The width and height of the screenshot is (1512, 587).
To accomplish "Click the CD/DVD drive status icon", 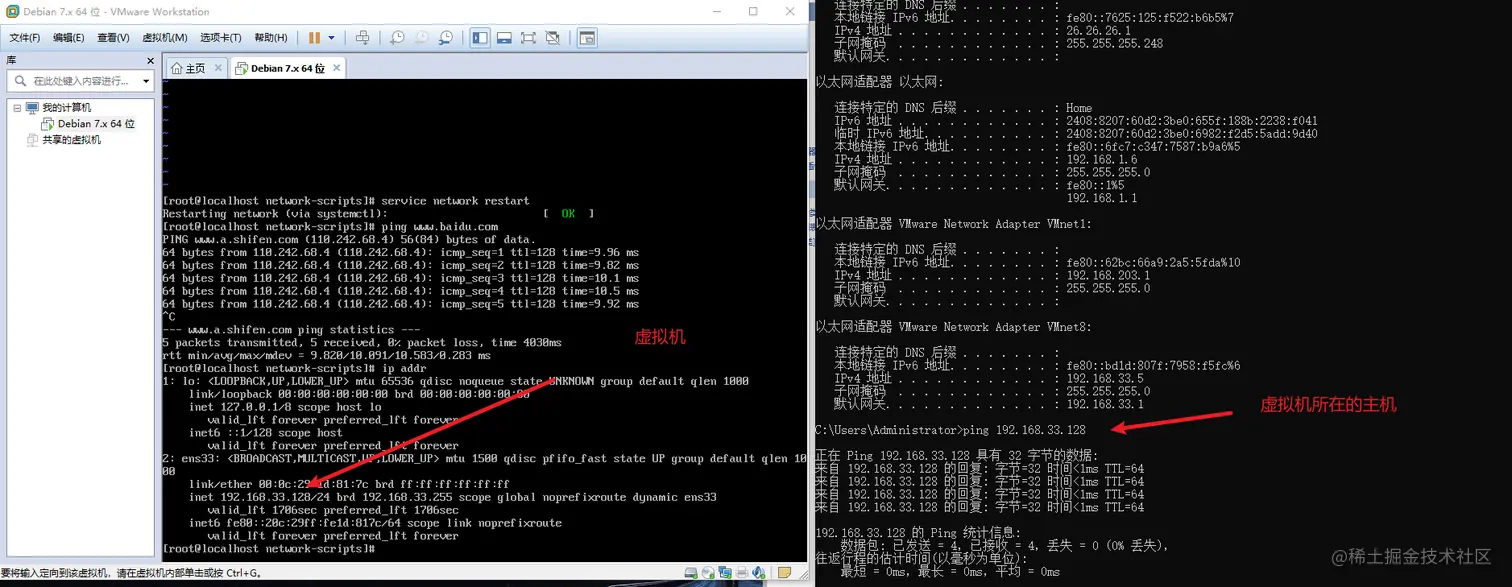I will (x=708, y=573).
